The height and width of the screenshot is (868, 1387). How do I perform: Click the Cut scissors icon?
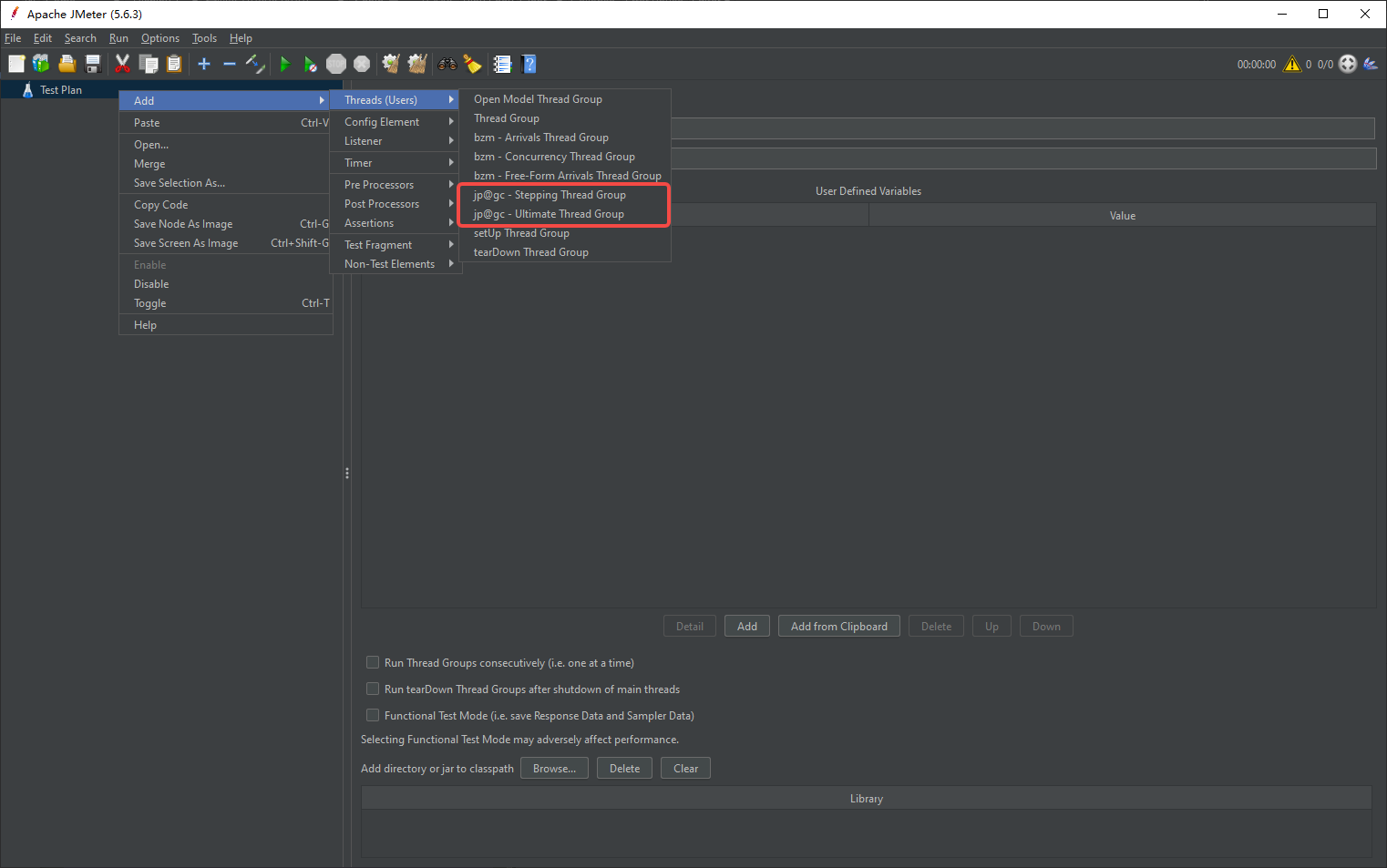click(122, 64)
